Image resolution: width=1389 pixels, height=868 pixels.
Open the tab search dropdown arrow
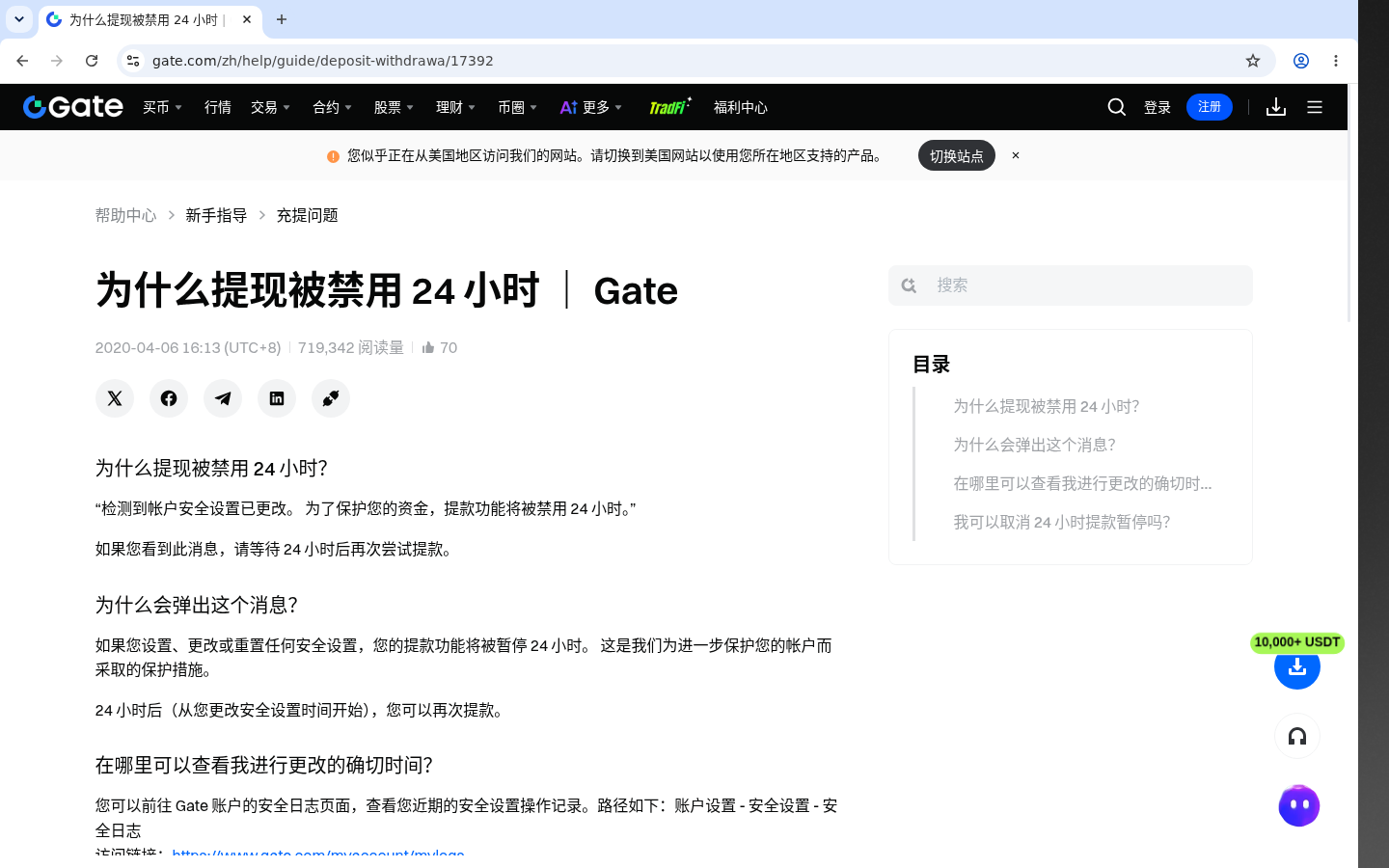tap(19, 19)
